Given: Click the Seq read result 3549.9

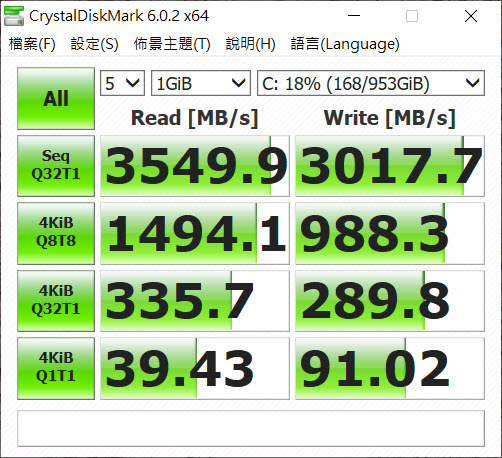Looking at the screenshot, I should point(195,166).
